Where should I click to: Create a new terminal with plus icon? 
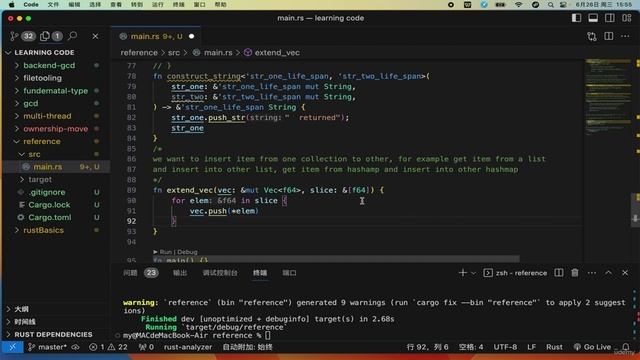coord(462,273)
